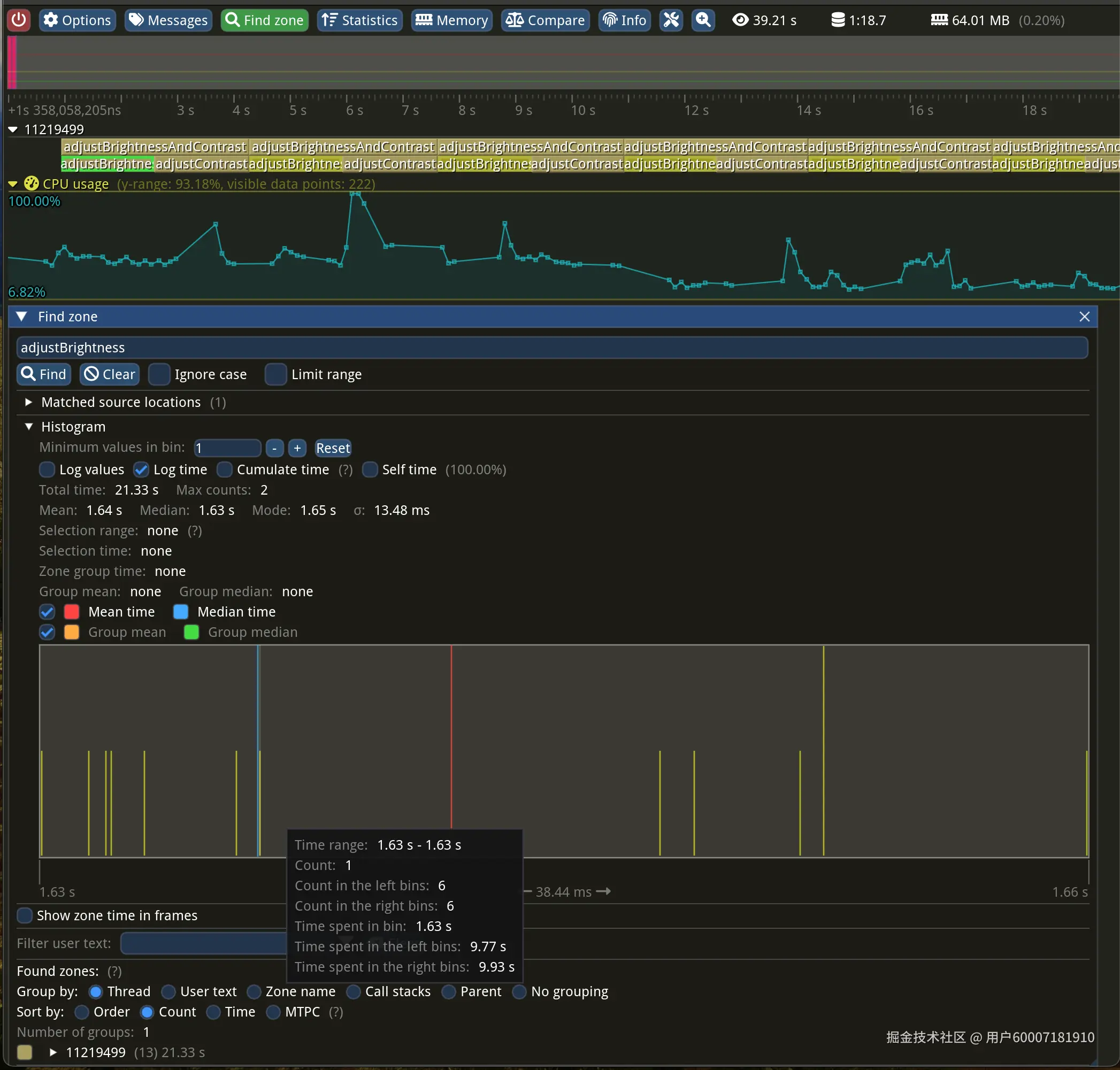Disable the Log time checkbox

pyautogui.click(x=141, y=469)
